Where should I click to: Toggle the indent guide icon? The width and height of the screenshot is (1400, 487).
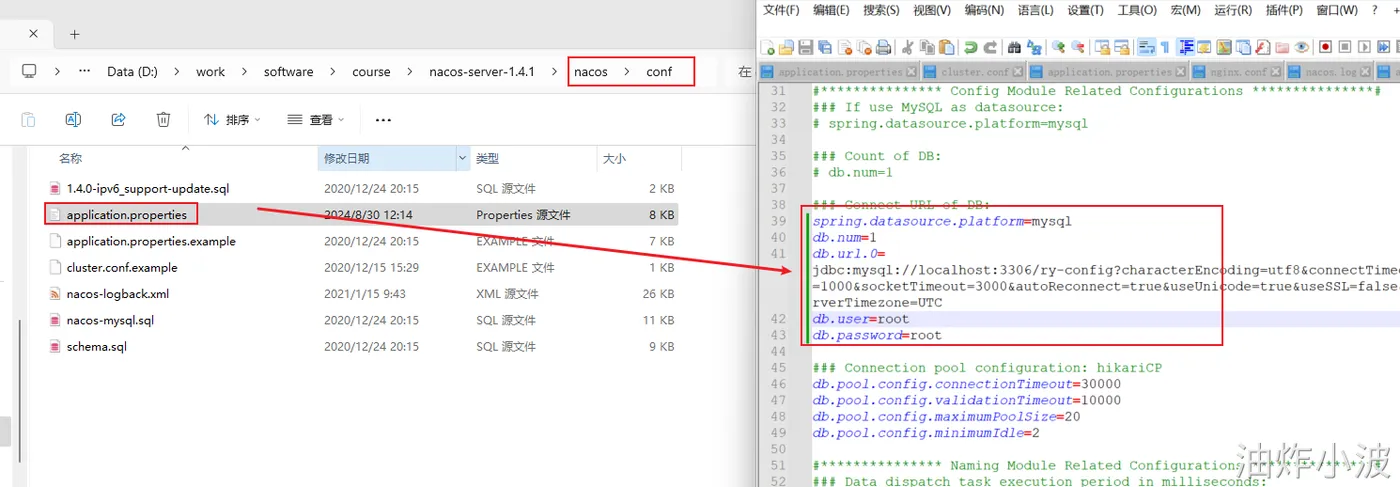1186,47
